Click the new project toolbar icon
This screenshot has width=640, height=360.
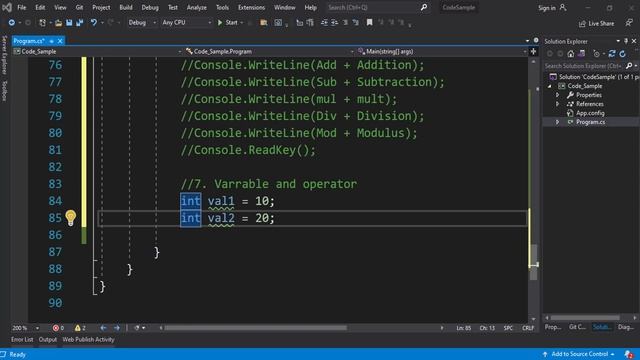click(x=42, y=23)
